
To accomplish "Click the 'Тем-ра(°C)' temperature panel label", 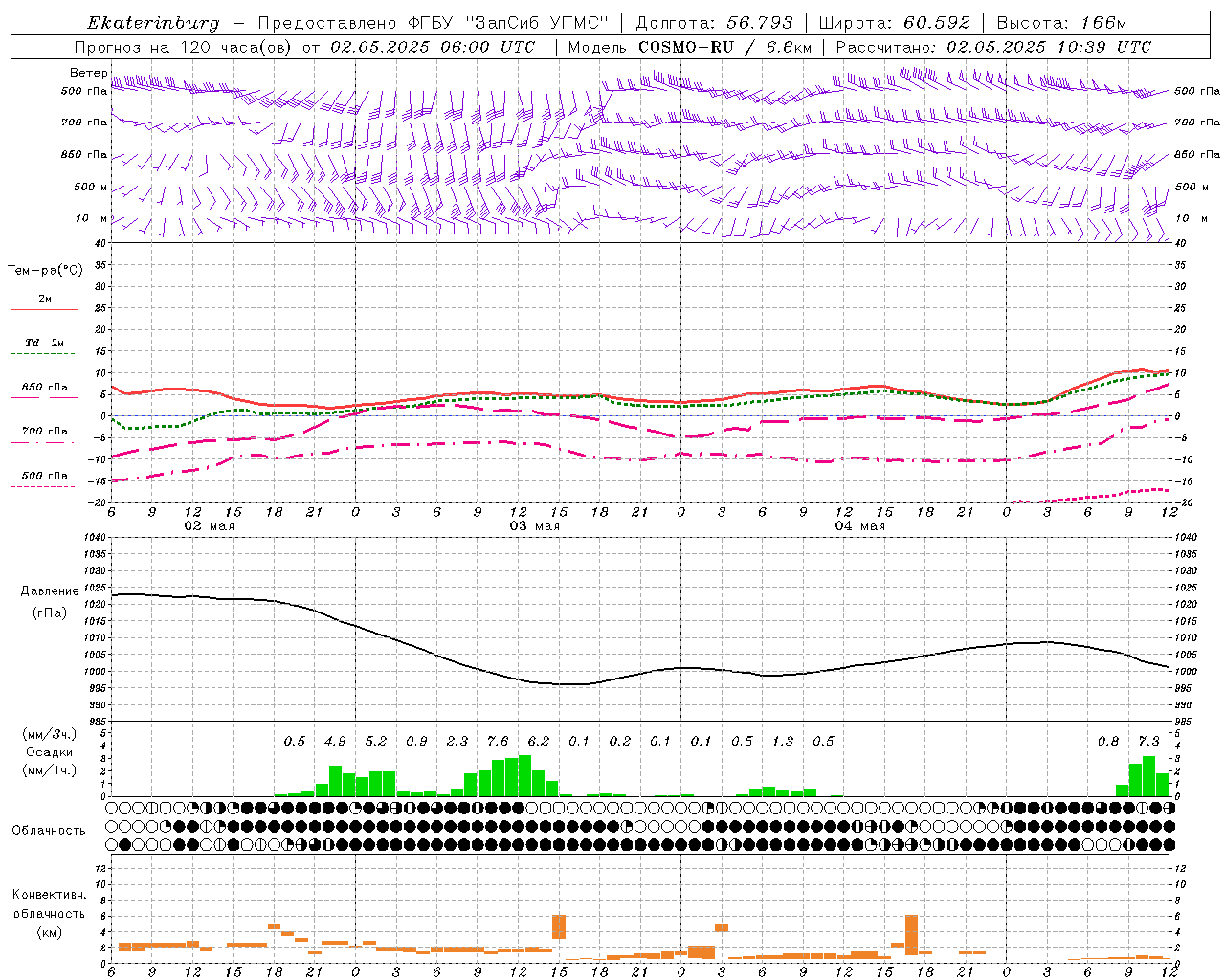I will [45, 271].
